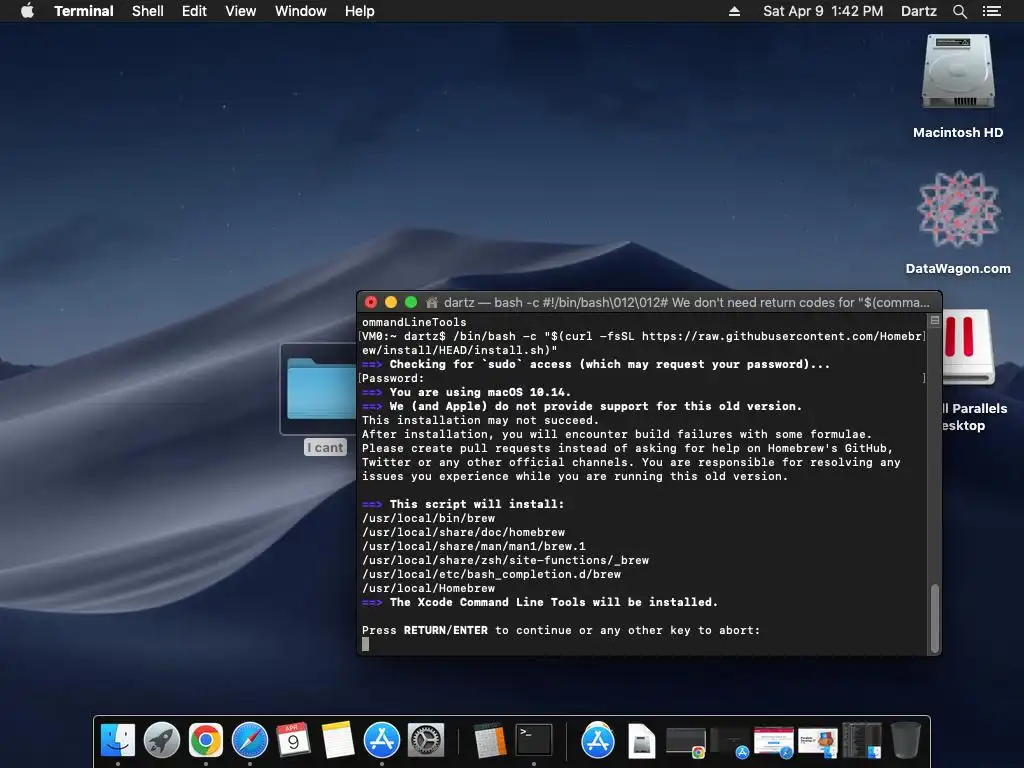Click the Terminal icon in the Dock
The image size is (1024, 768).
534,740
